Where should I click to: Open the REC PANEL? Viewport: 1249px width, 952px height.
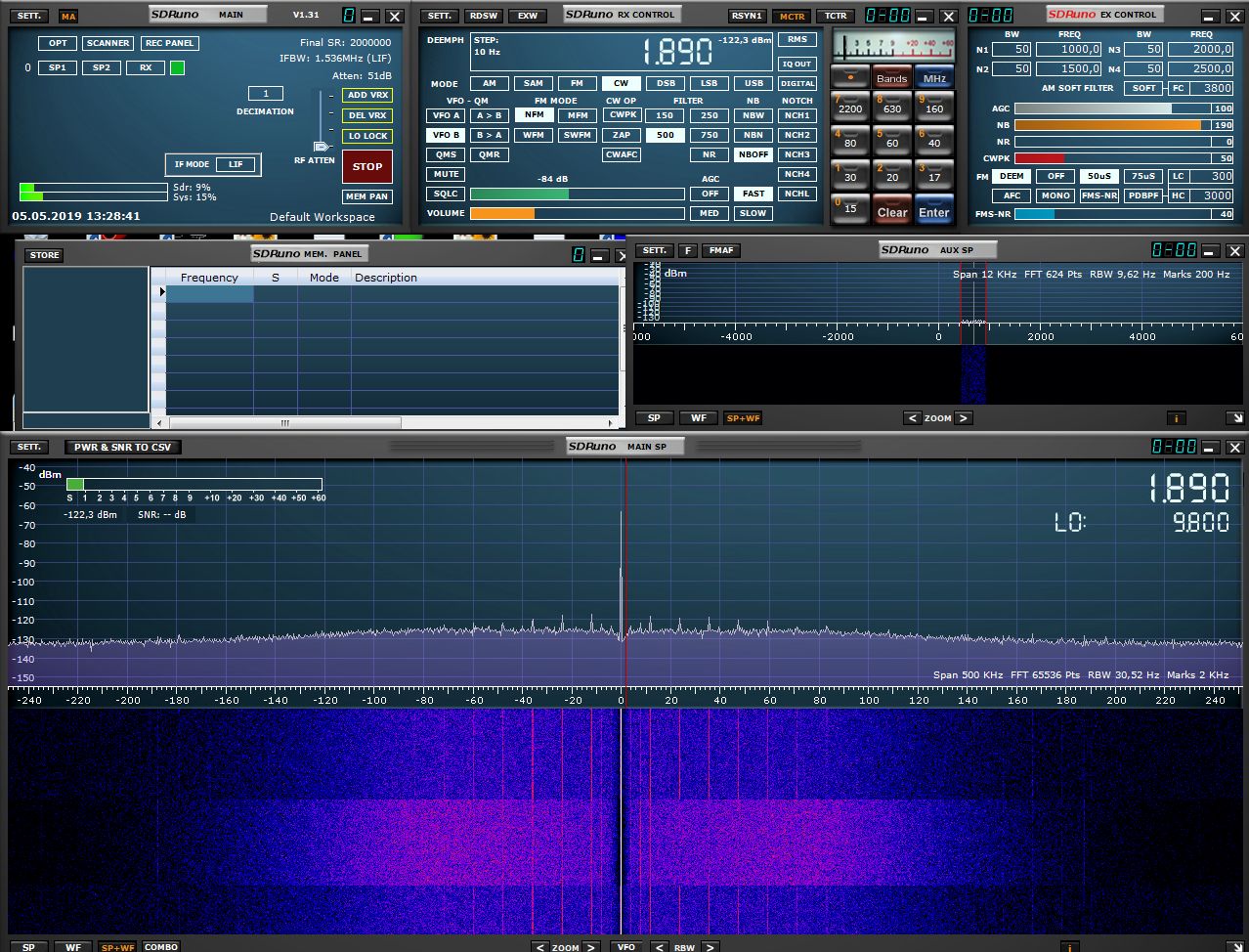coord(169,43)
